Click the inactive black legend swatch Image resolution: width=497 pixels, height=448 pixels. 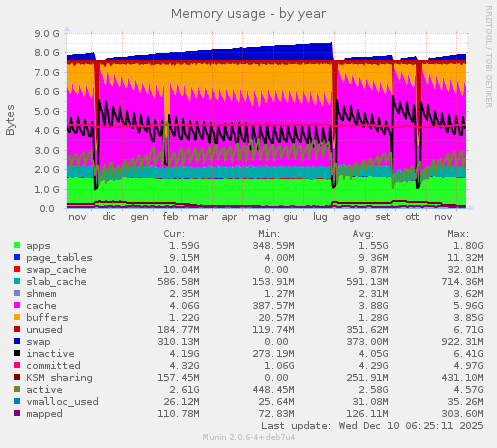[x=17, y=353]
